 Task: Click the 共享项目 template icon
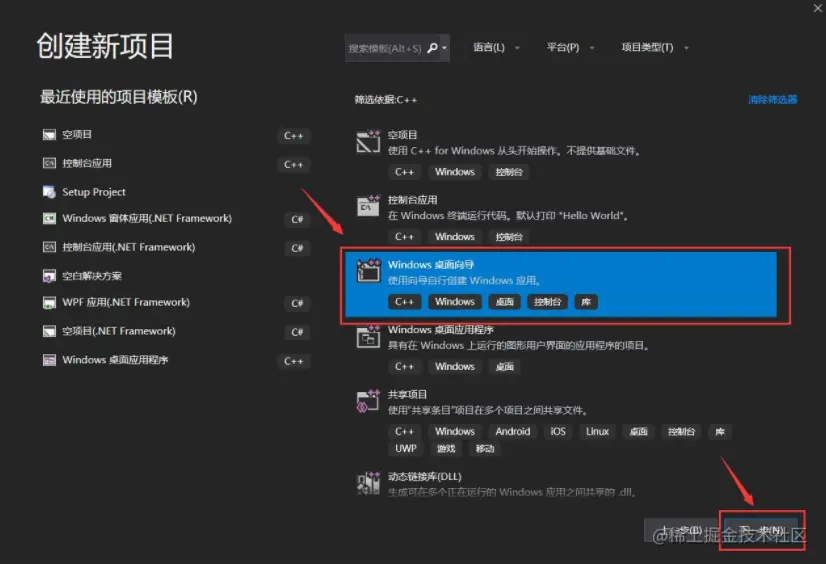click(x=368, y=401)
